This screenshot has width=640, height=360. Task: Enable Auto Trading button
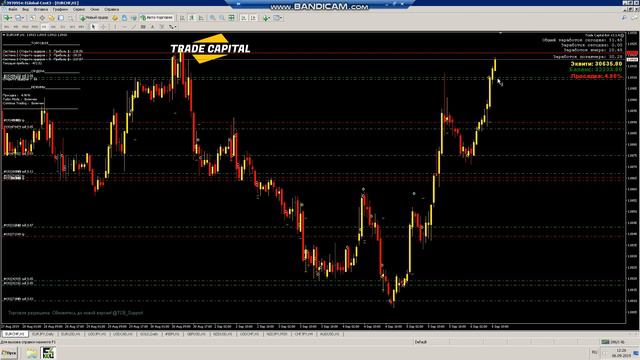pos(157,18)
